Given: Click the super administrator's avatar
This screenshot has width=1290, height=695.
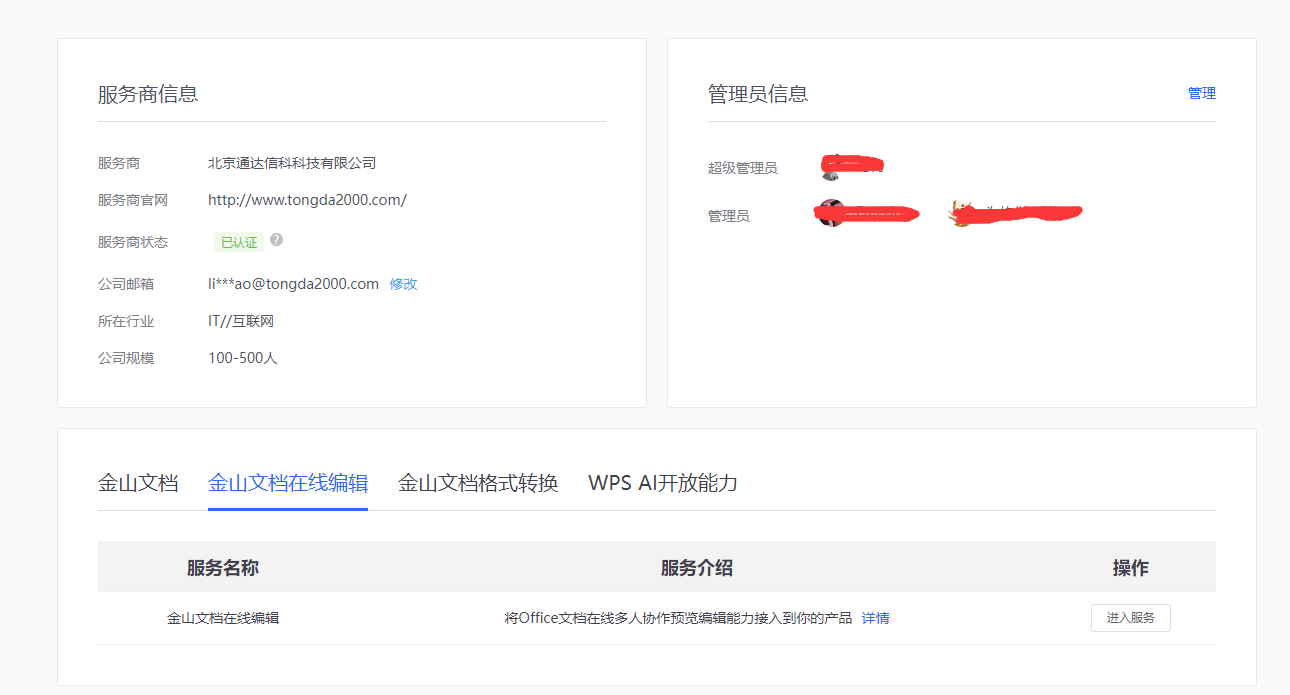Looking at the screenshot, I should pos(831,168).
